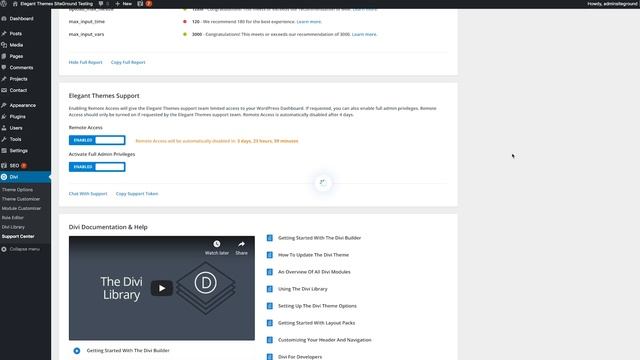Open comments bubble in admin bar
Image resolution: width=640 pixels, height=360 pixels.
click(101, 4)
